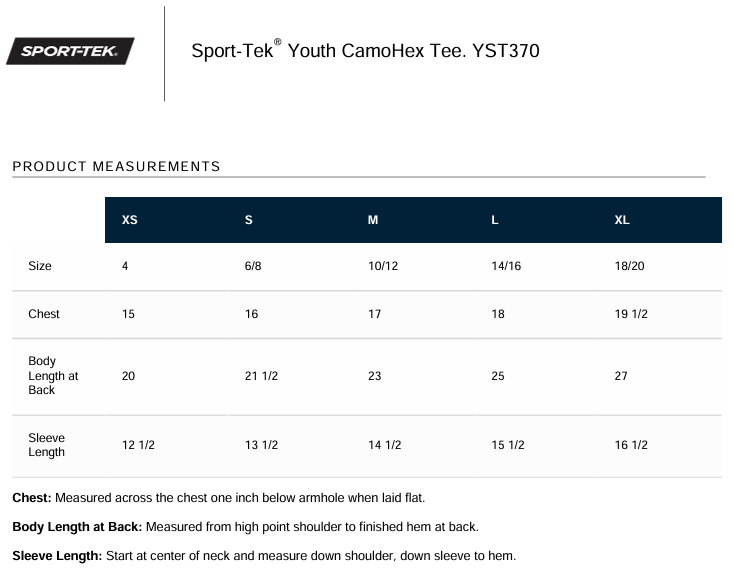This screenshot has height=581, width=734.
Task: Select the XS column header
Action: [130, 220]
